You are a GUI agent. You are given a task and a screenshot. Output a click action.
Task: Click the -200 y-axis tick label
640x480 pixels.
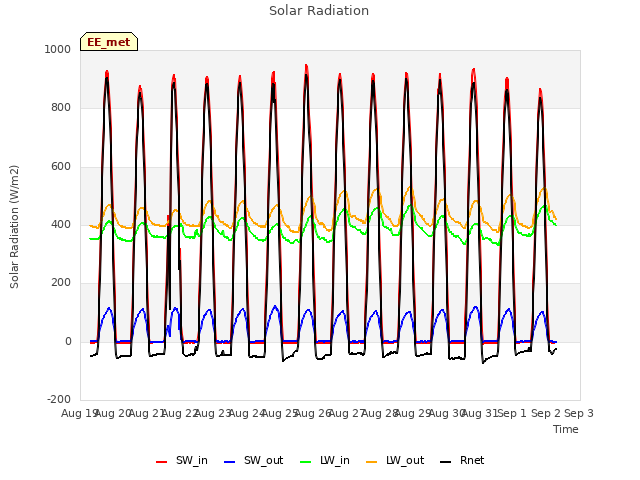59,399
